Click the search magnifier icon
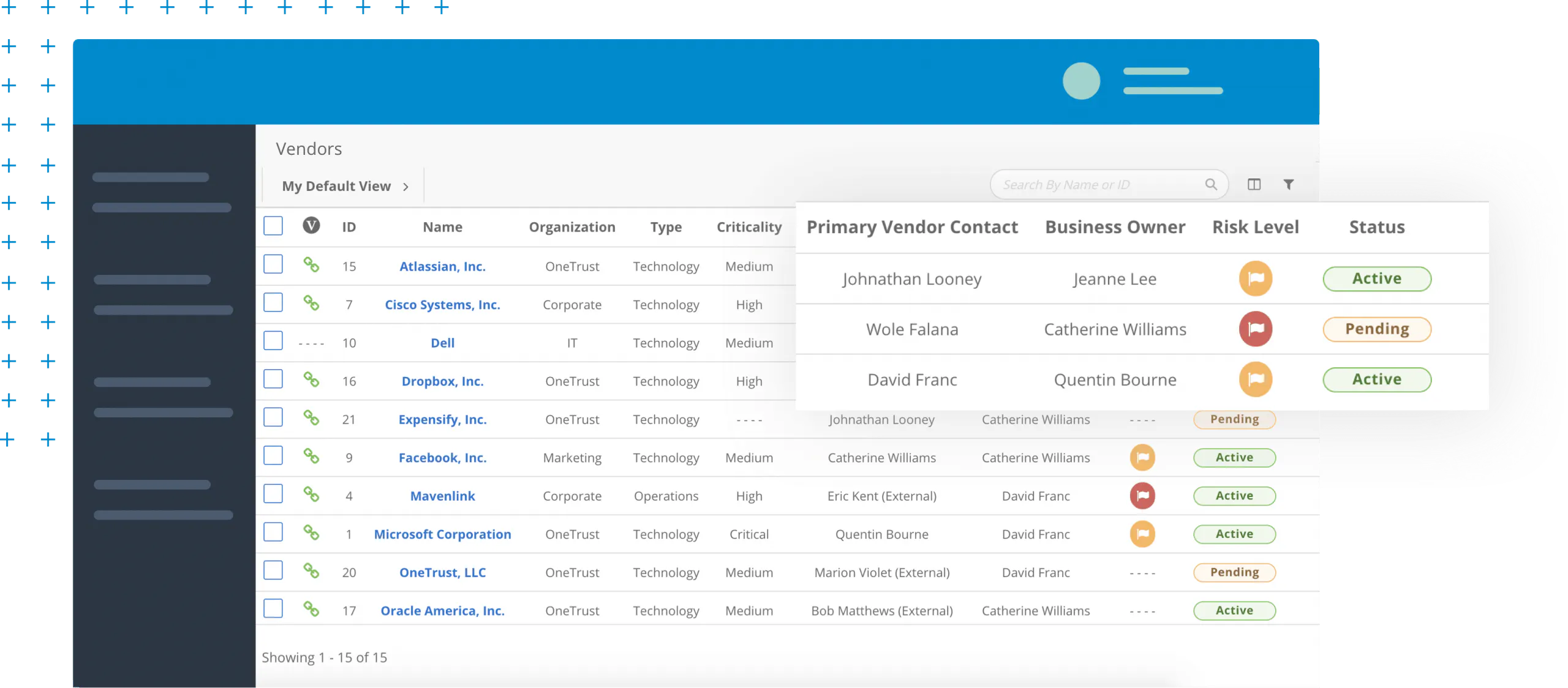The image size is (1568, 688). point(1211,184)
